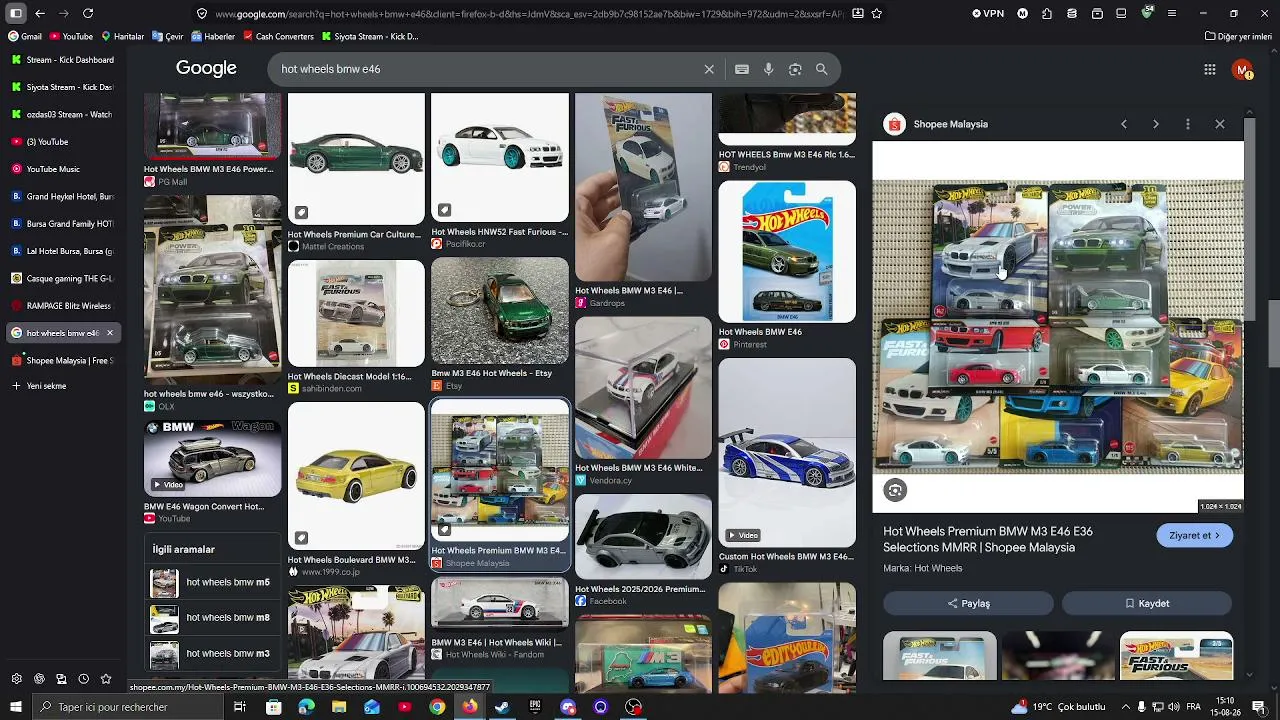The width and height of the screenshot is (1280, 720).
Task: Click the Ziyaret et visit button
Action: 1194,535
